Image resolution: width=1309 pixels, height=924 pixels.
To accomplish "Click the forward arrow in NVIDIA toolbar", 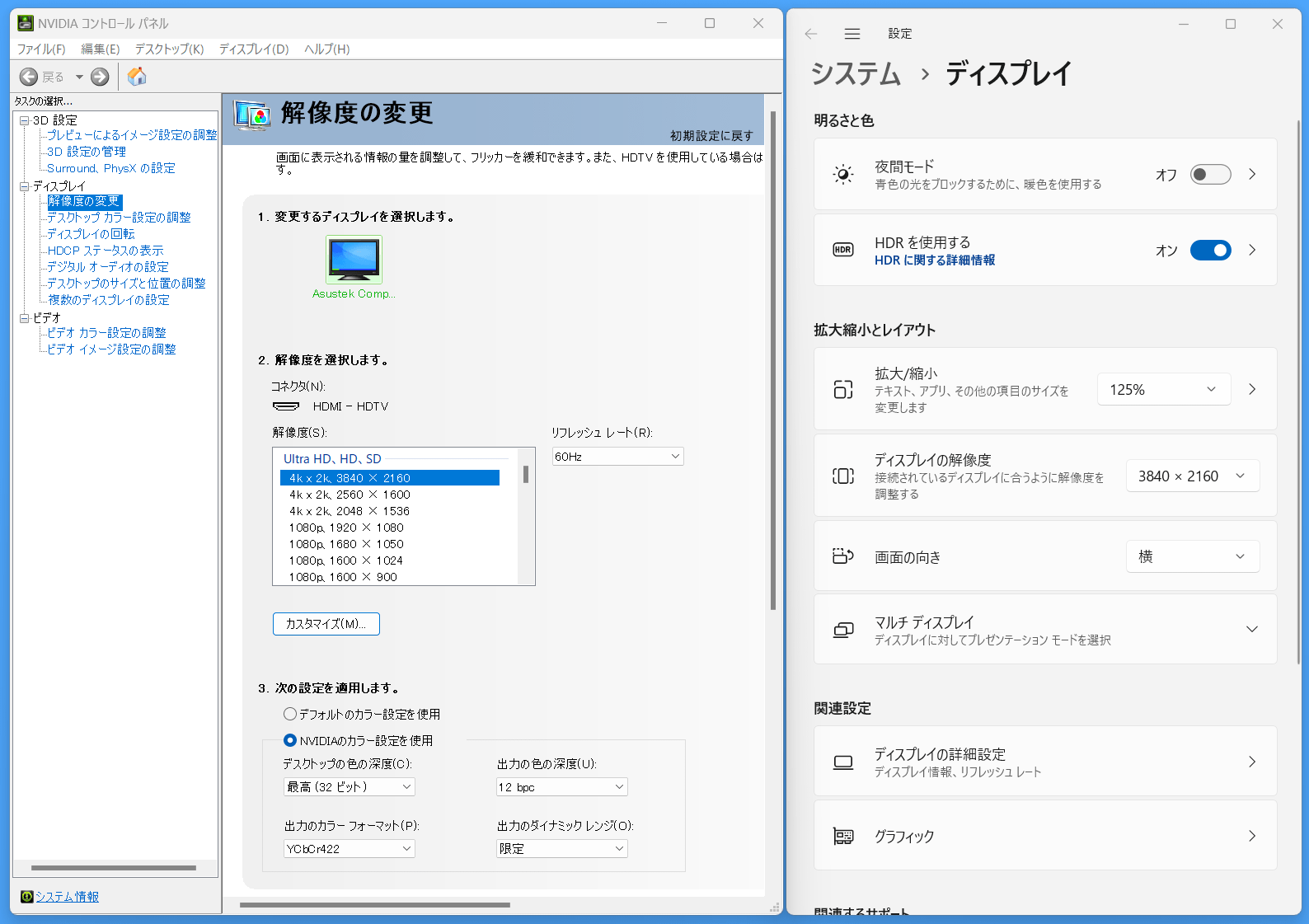I will tap(100, 77).
